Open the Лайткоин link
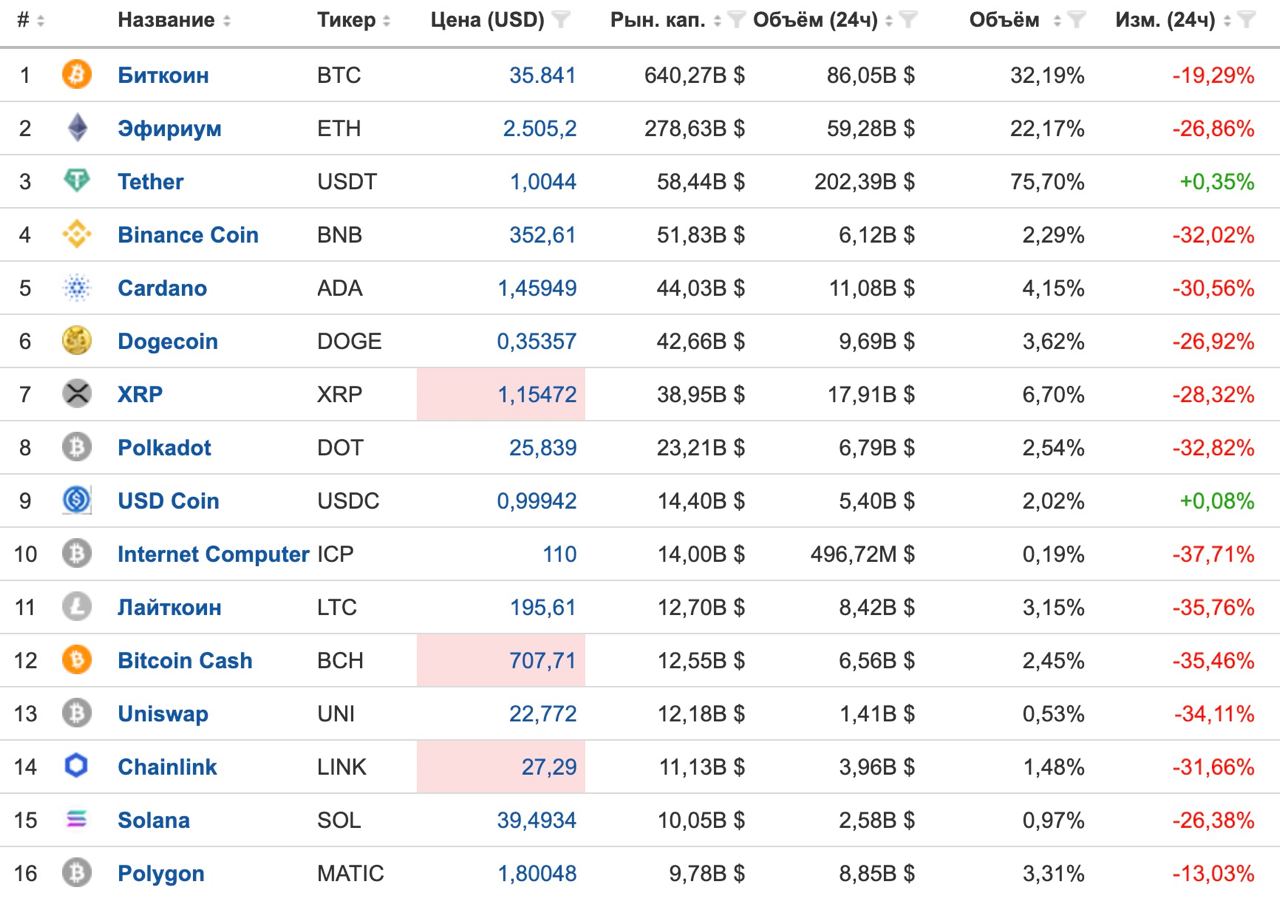This screenshot has height=899, width=1280. pyautogui.click(x=169, y=607)
